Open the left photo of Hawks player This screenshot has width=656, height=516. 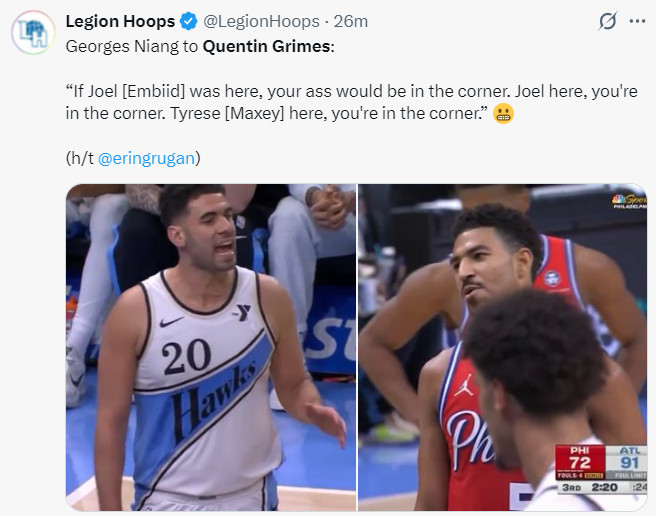click(211, 347)
